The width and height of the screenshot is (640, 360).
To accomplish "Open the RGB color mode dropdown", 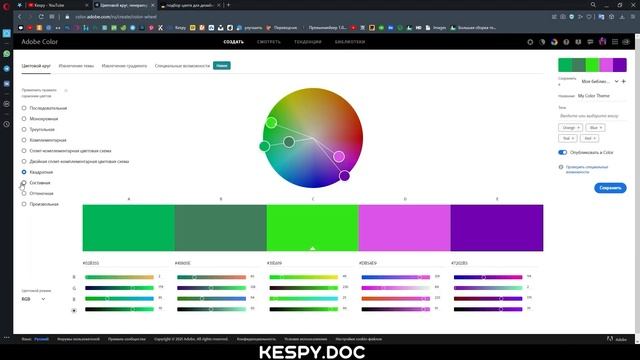I will click(33, 299).
